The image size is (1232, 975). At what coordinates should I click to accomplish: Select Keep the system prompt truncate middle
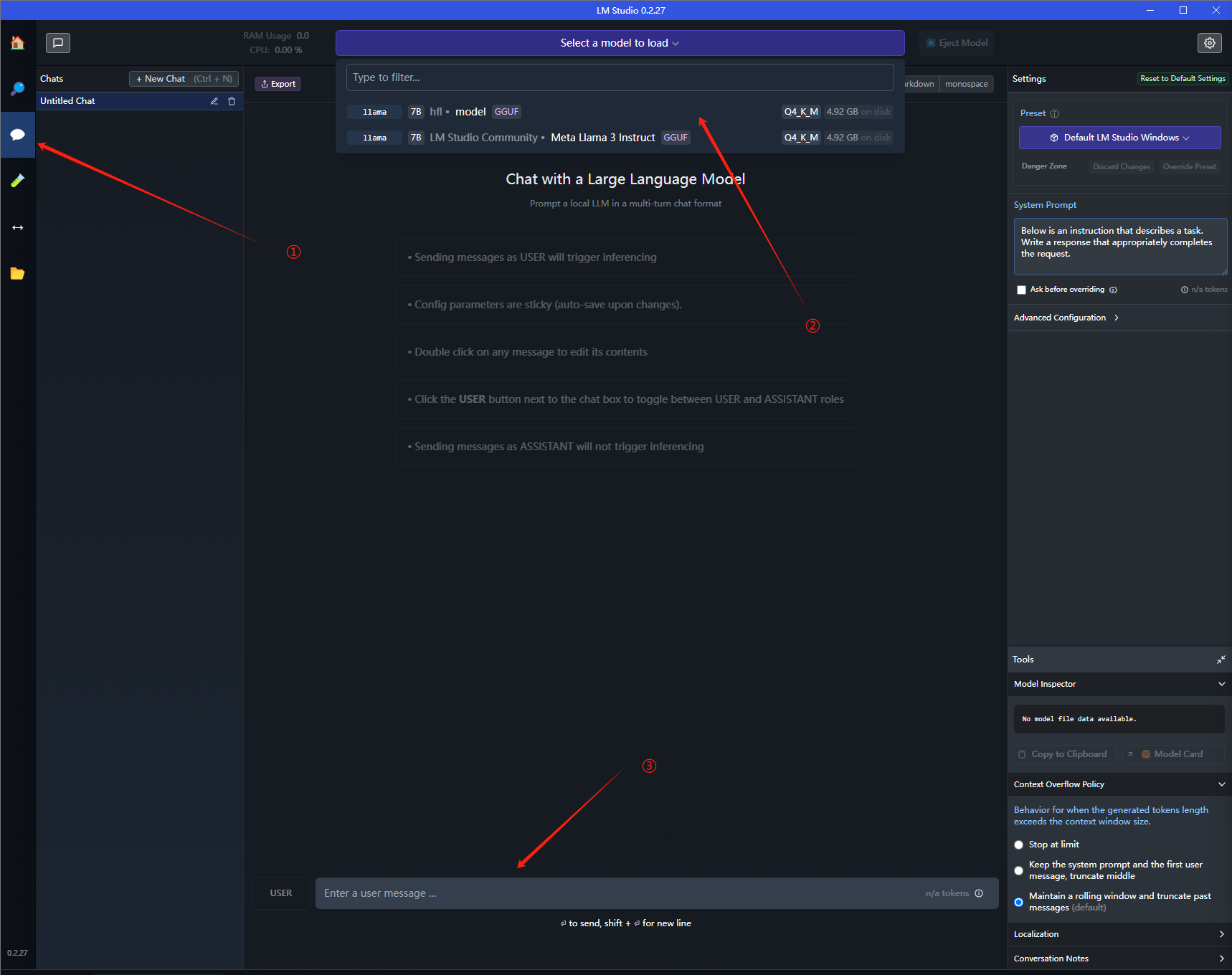tap(1018, 870)
